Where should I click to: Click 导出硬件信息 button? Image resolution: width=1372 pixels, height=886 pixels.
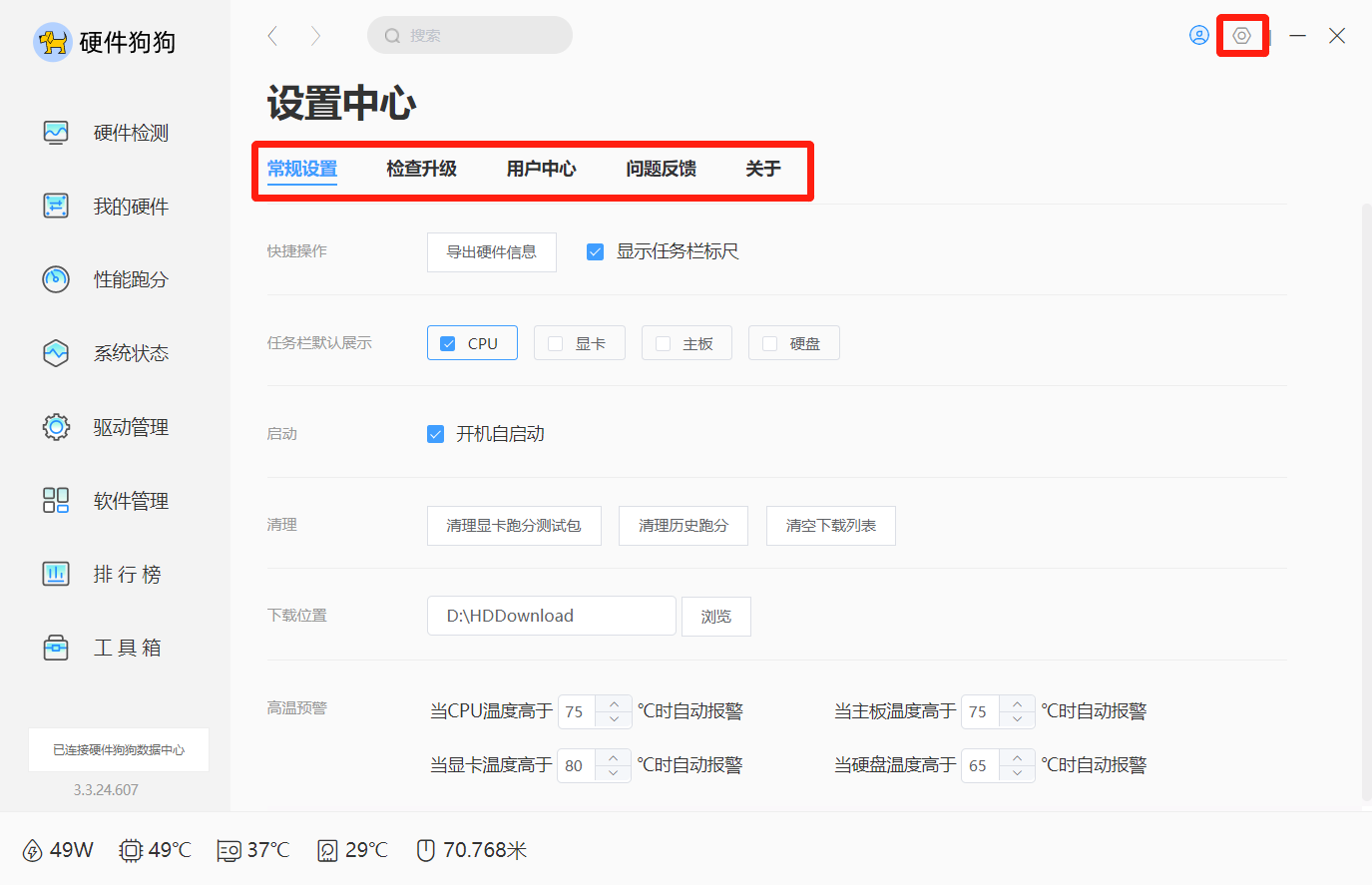tap(492, 252)
